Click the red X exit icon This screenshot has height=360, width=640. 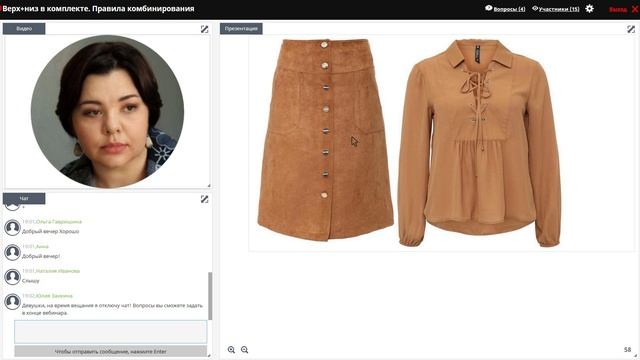[x=635, y=9]
